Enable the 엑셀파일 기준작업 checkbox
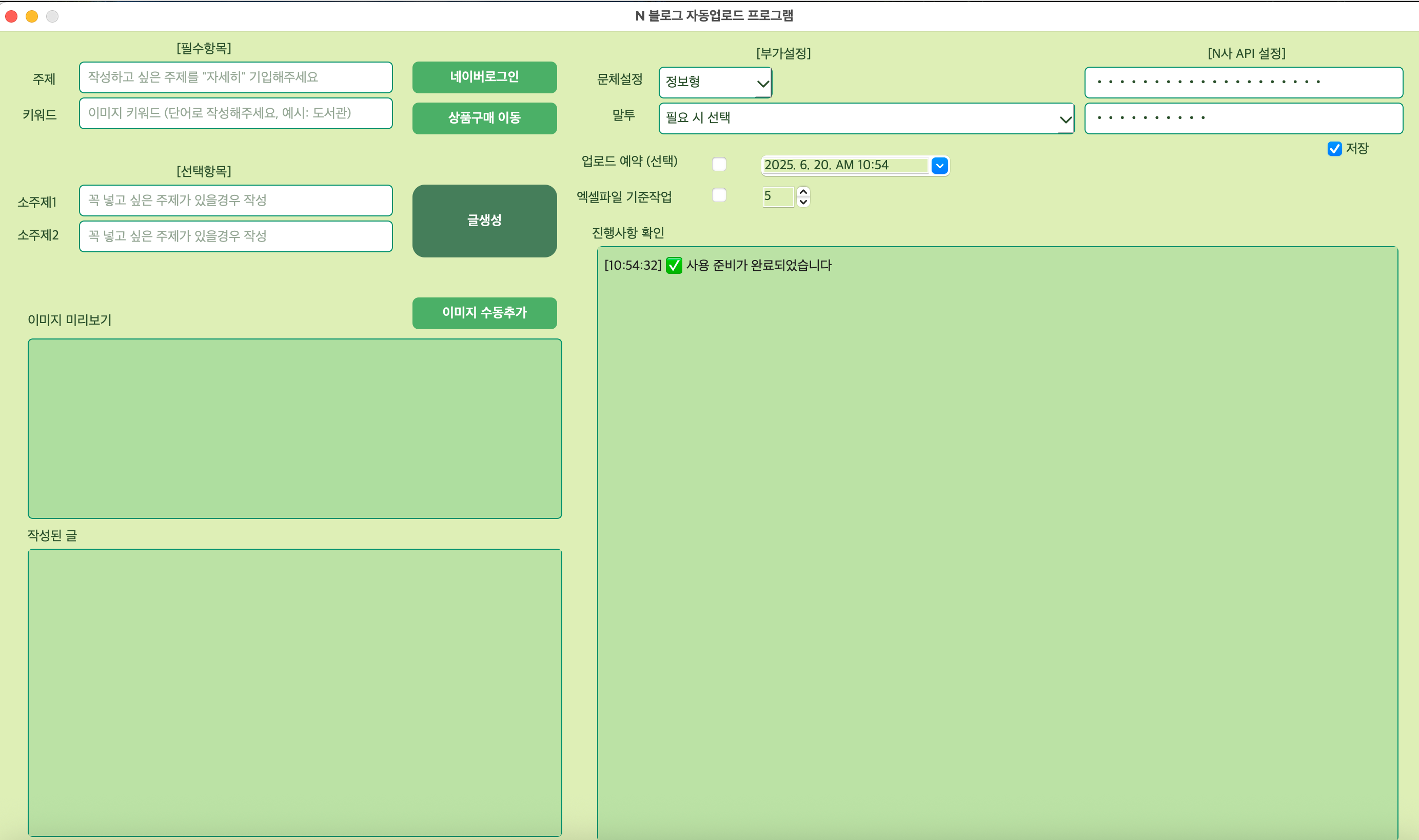This screenshot has width=1419, height=840. tap(719, 195)
